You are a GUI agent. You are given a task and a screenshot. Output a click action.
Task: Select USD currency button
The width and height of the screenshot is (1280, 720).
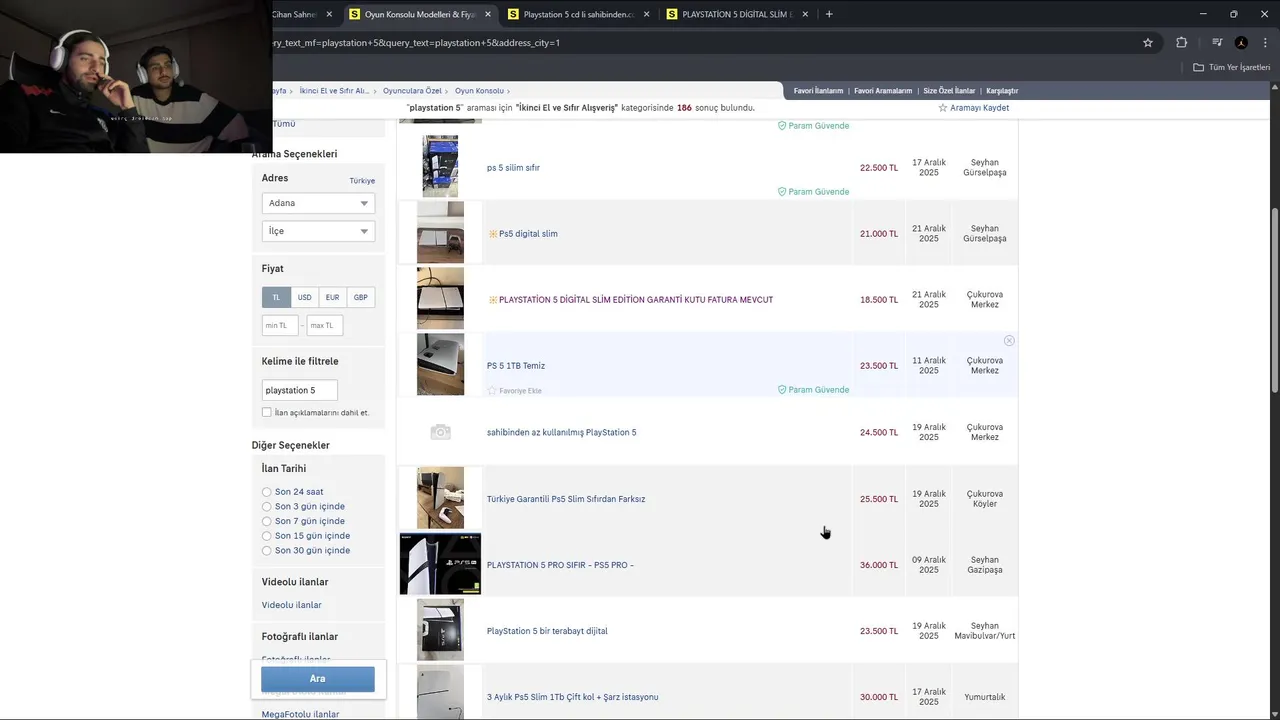pyautogui.click(x=304, y=297)
